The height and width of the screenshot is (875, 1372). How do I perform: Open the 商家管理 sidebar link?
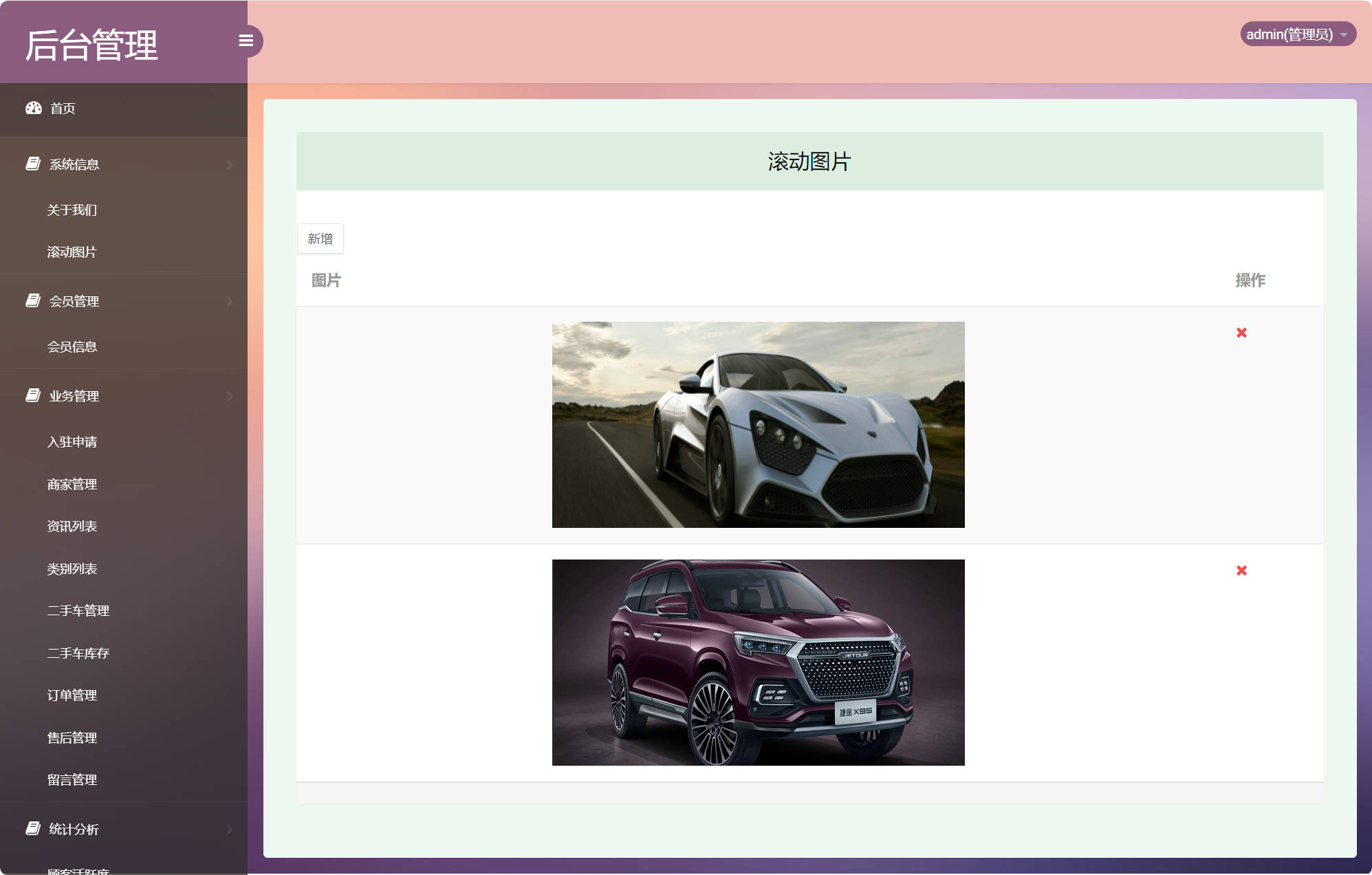pos(72,485)
